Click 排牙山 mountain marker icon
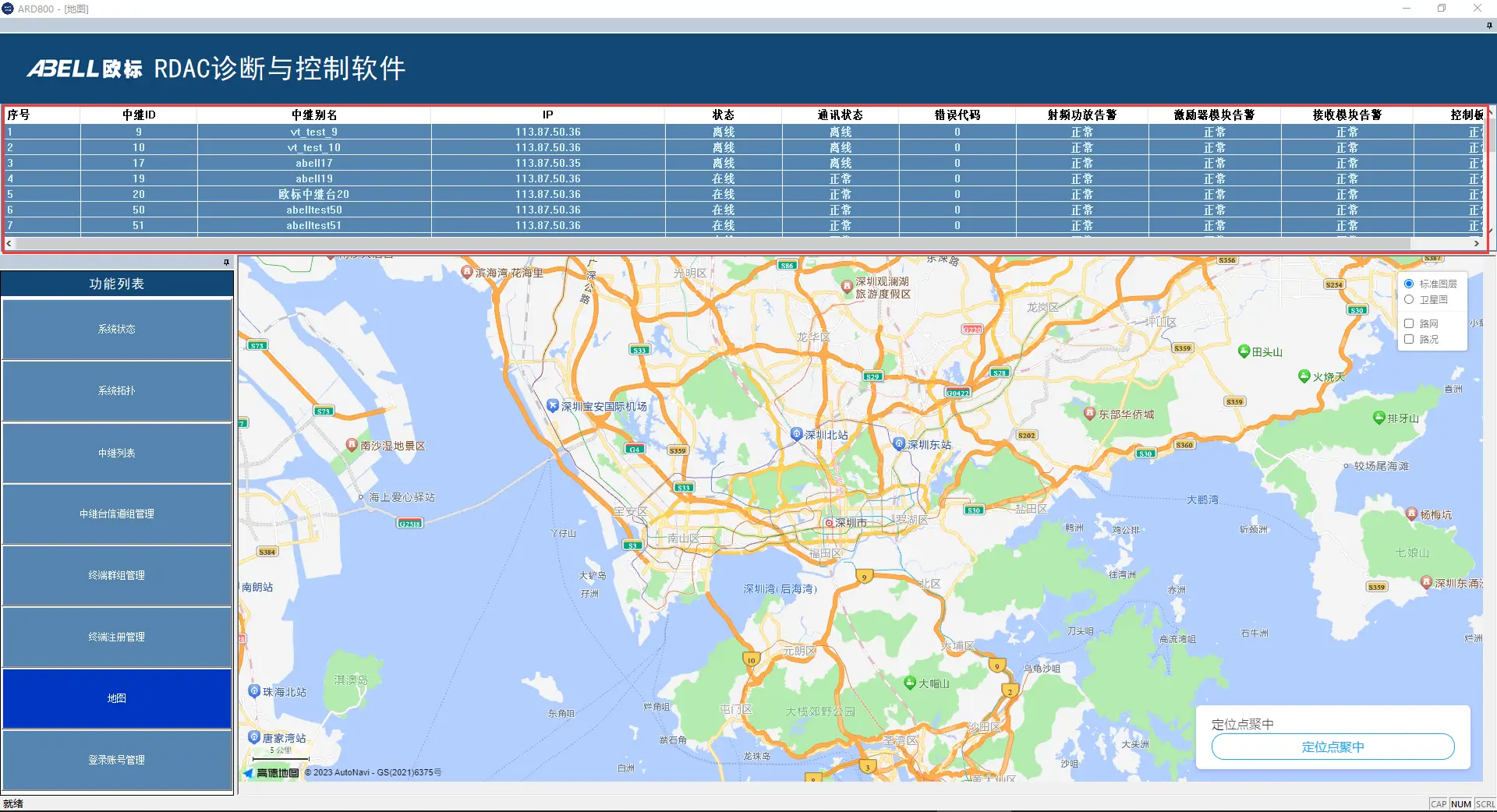Viewport: 1497px width, 812px height. (x=1379, y=417)
